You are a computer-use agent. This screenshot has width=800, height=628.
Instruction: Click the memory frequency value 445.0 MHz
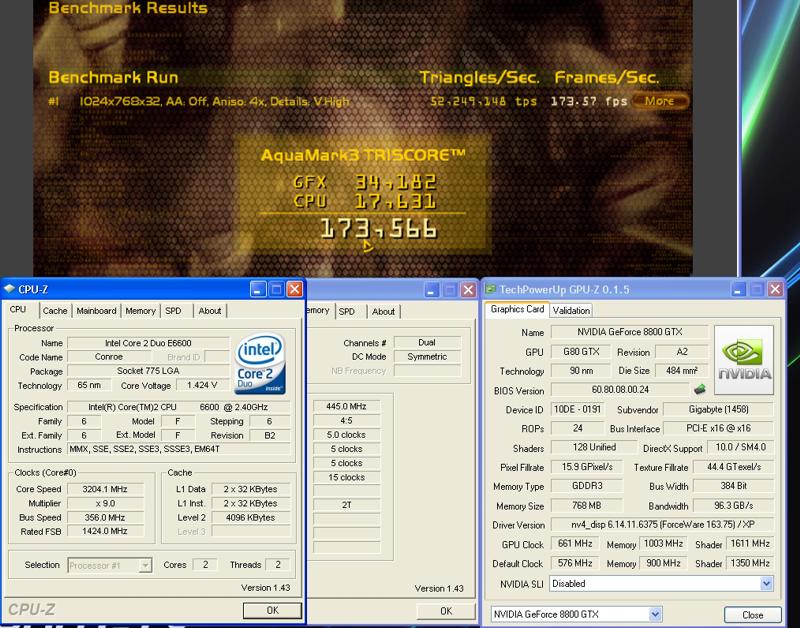click(x=346, y=407)
